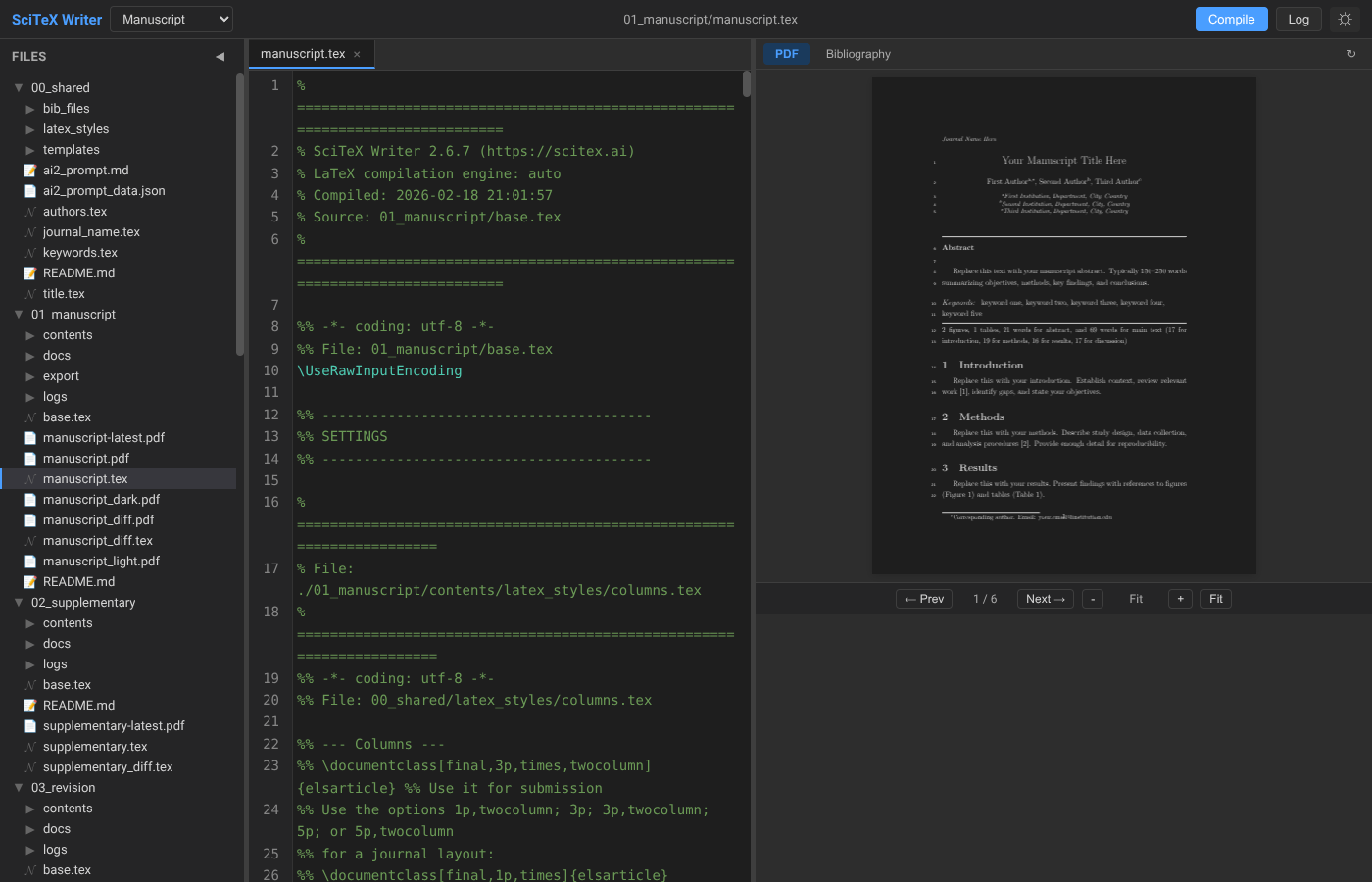Collapse the Files panel arrow
Viewport: 1372px width, 882px height.
tap(220, 57)
